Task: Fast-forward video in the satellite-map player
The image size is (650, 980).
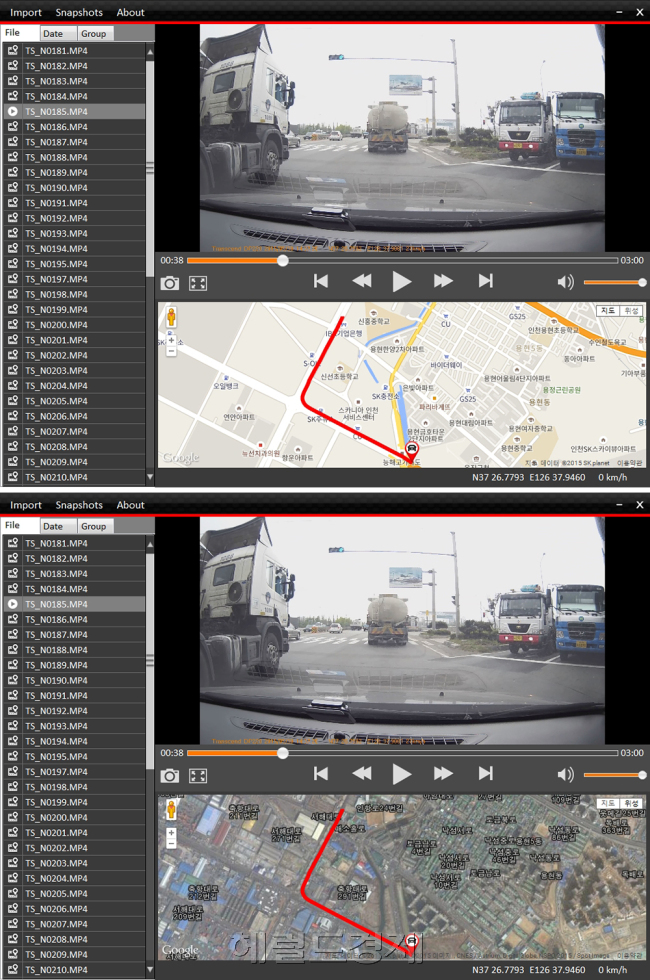Action: click(443, 774)
